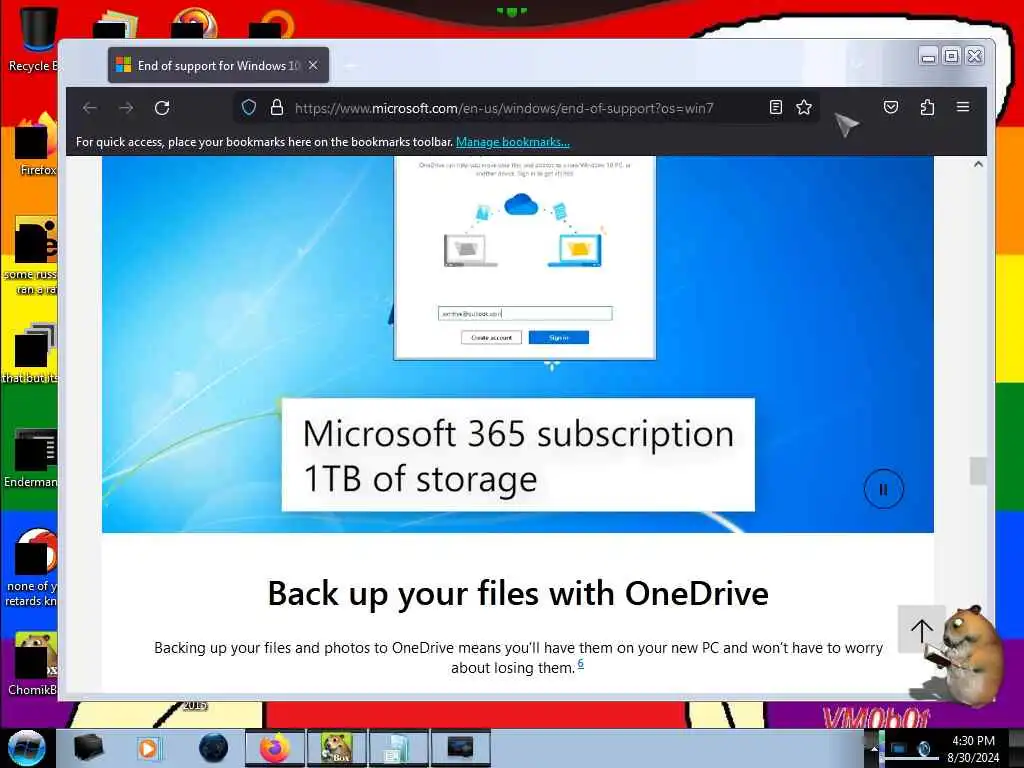The width and height of the screenshot is (1024, 768).
Task: Go back to previous page
Action: (90, 108)
